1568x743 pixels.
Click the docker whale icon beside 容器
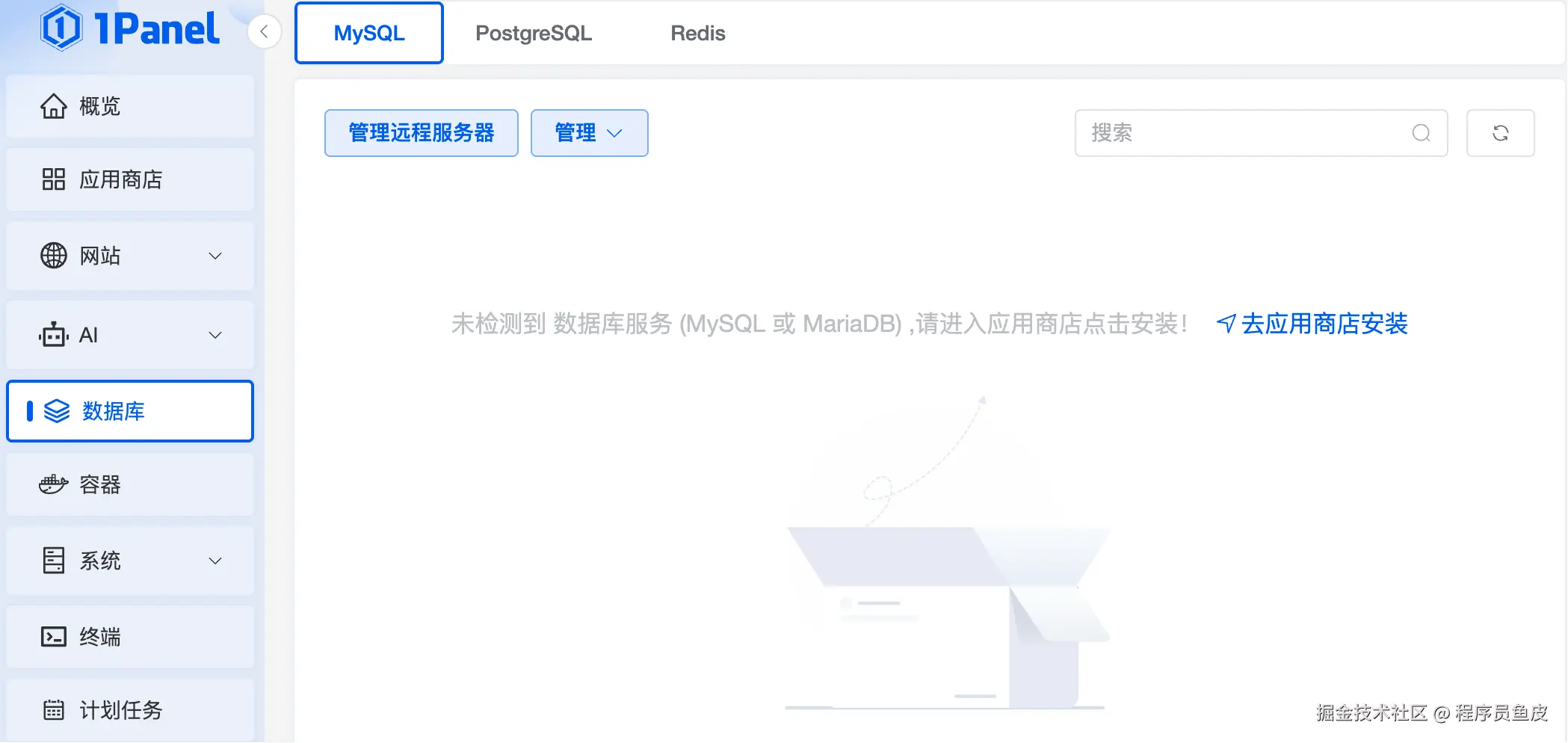coord(54,484)
